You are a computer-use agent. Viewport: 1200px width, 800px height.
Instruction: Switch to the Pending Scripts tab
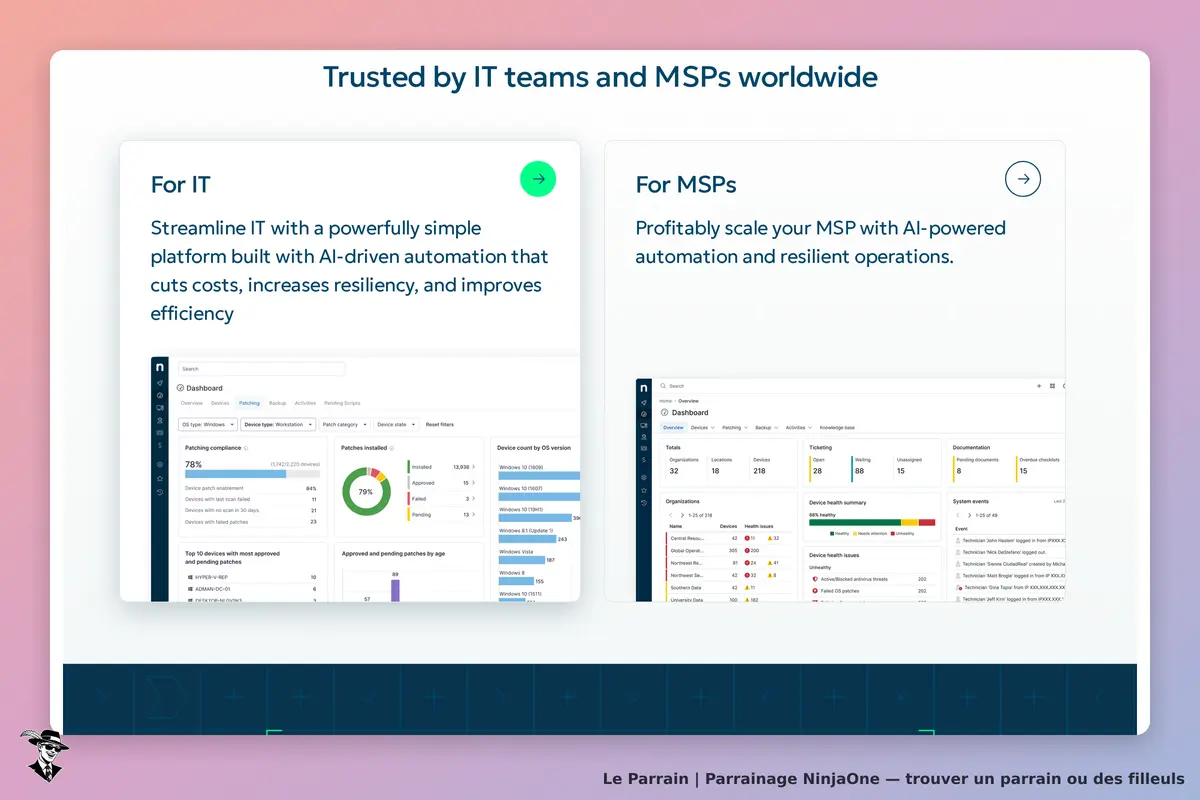(x=342, y=403)
